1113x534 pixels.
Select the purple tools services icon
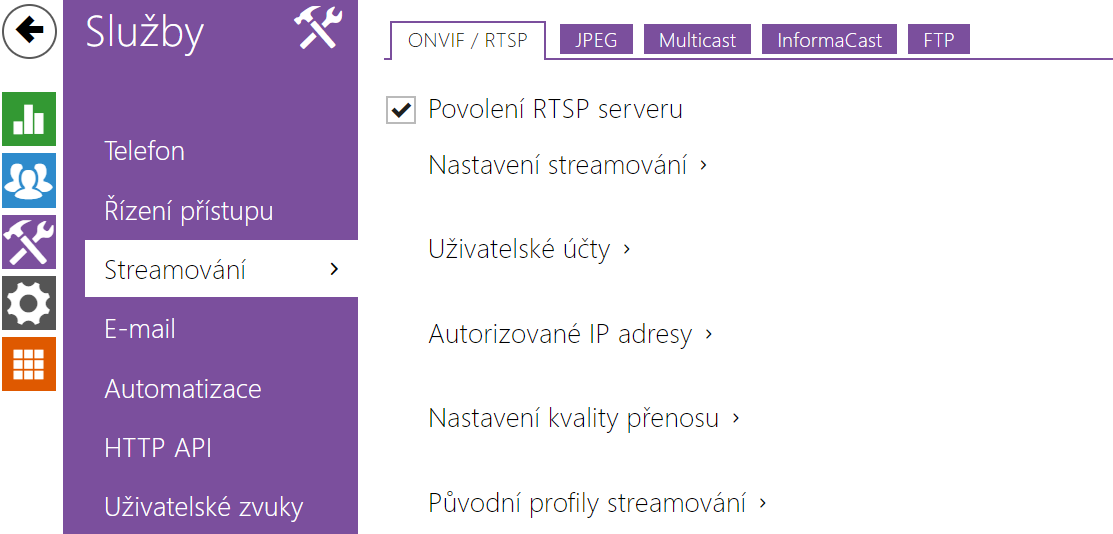29,241
